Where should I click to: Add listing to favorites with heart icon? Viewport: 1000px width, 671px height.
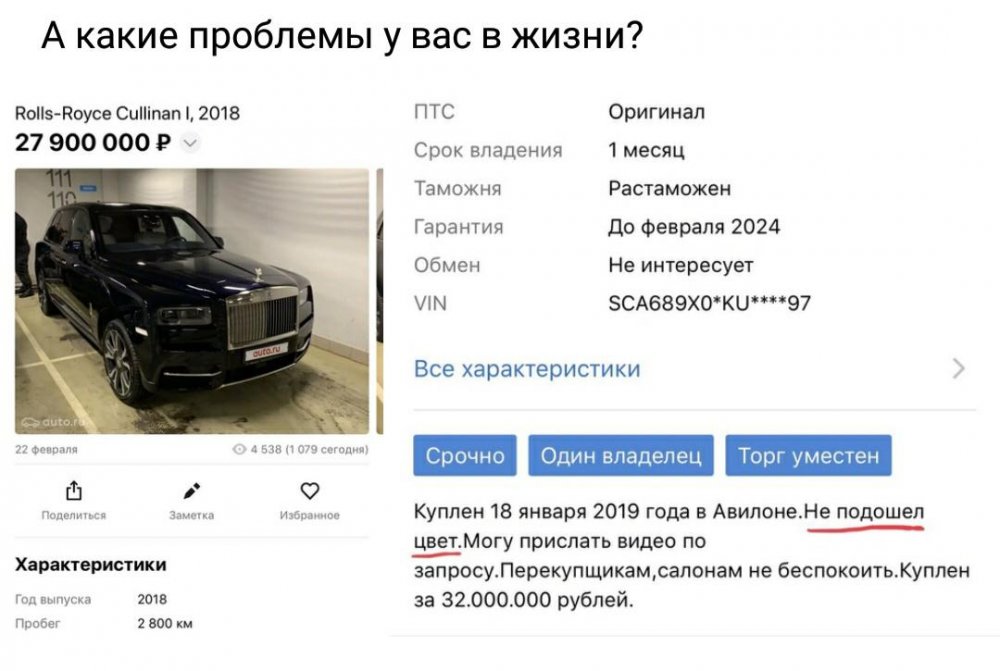point(310,490)
